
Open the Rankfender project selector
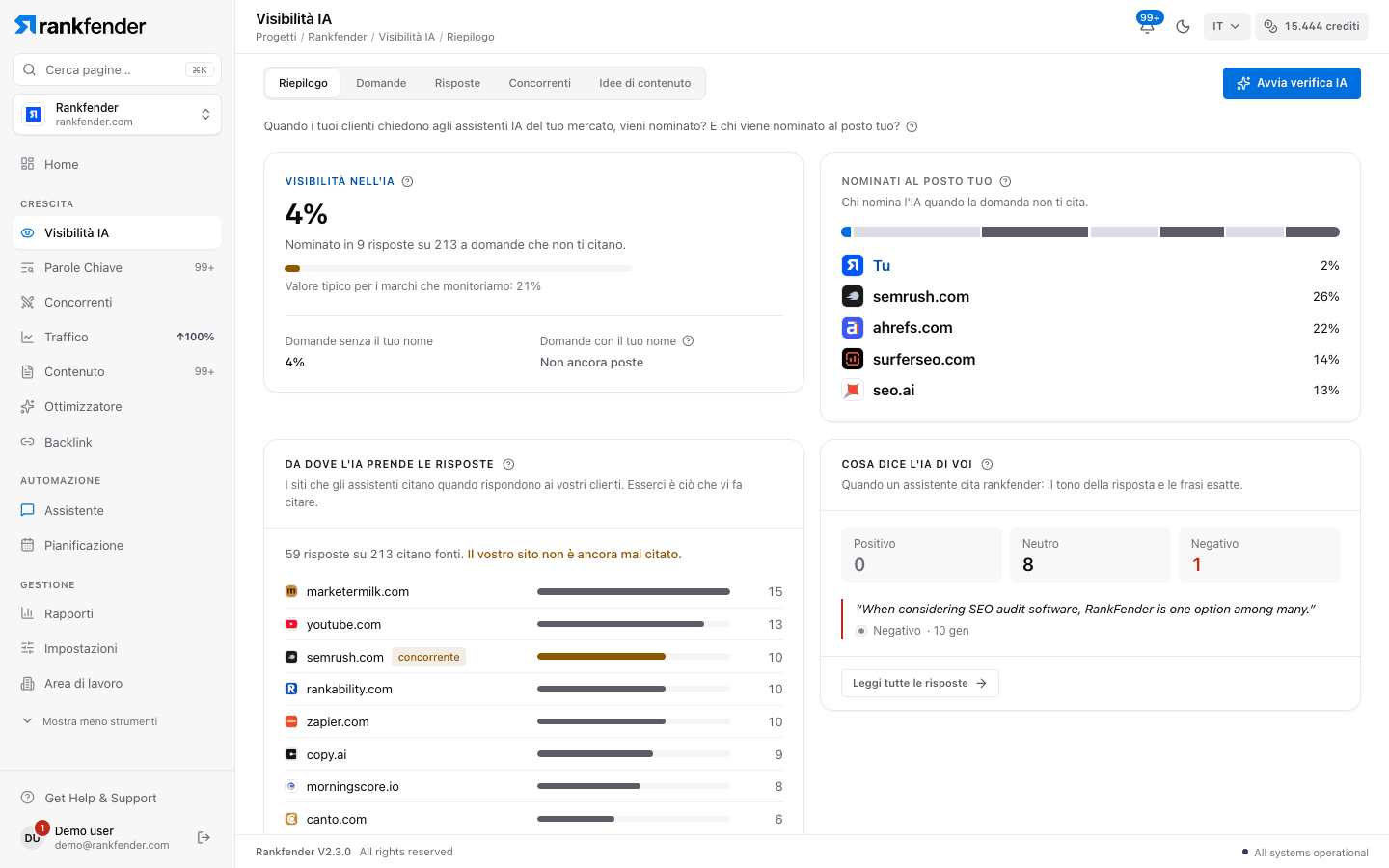click(x=117, y=115)
